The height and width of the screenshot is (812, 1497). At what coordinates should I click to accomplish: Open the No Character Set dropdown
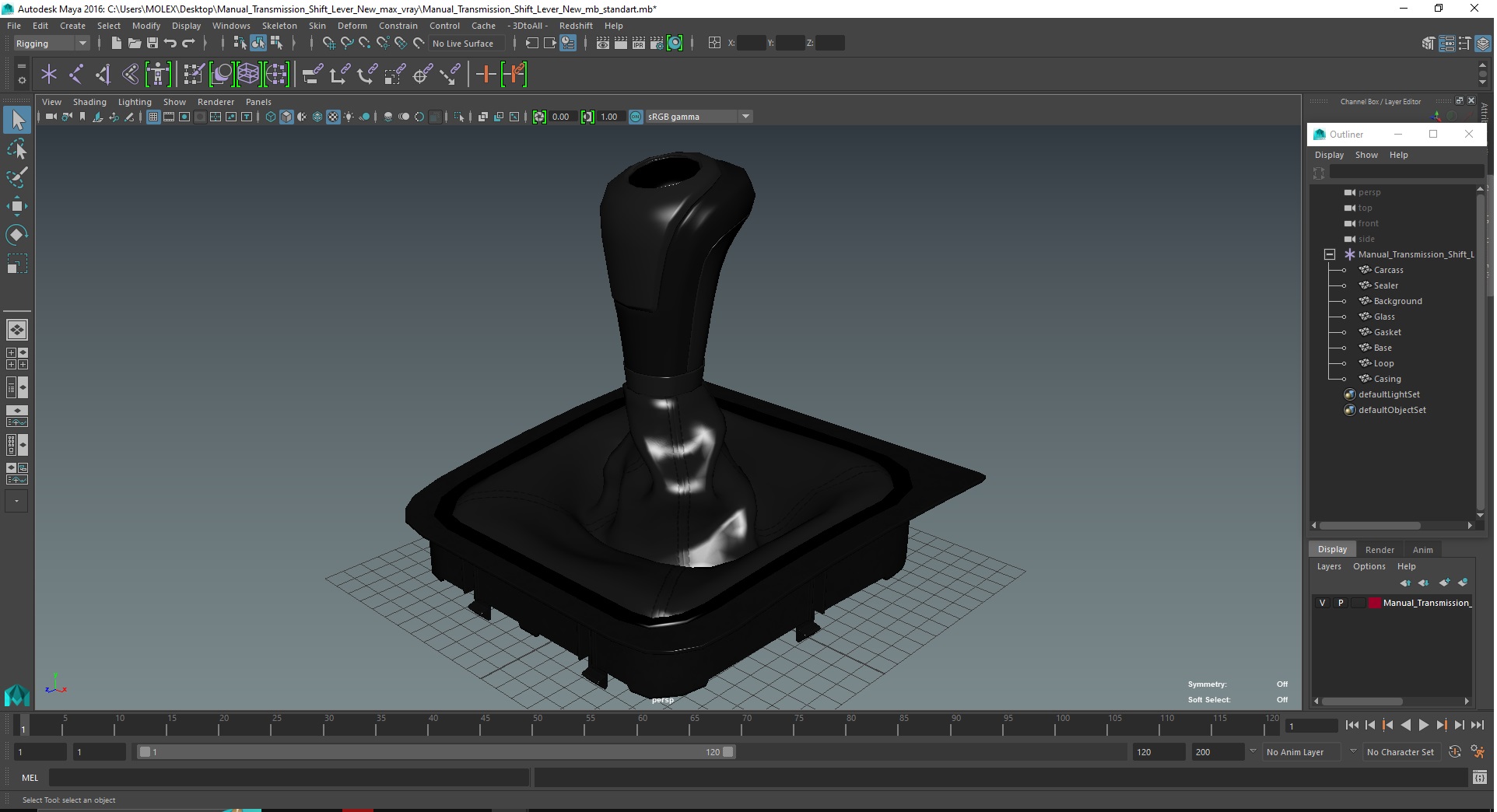click(1401, 752)
